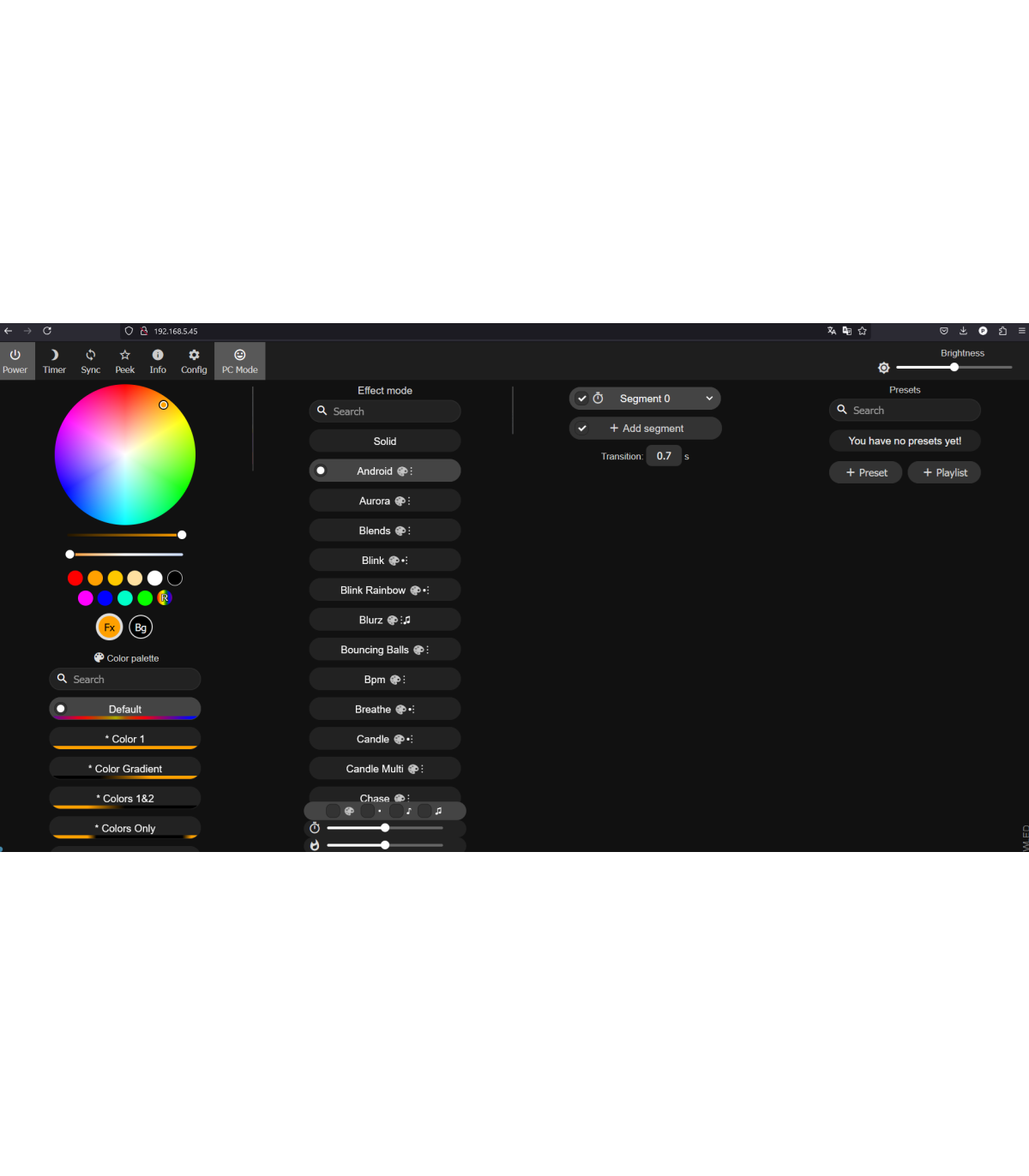This screenshot has width=1029, height=1176.
Task: Toggle the checkbox beside Add segment
Action: tap(582, 429)
